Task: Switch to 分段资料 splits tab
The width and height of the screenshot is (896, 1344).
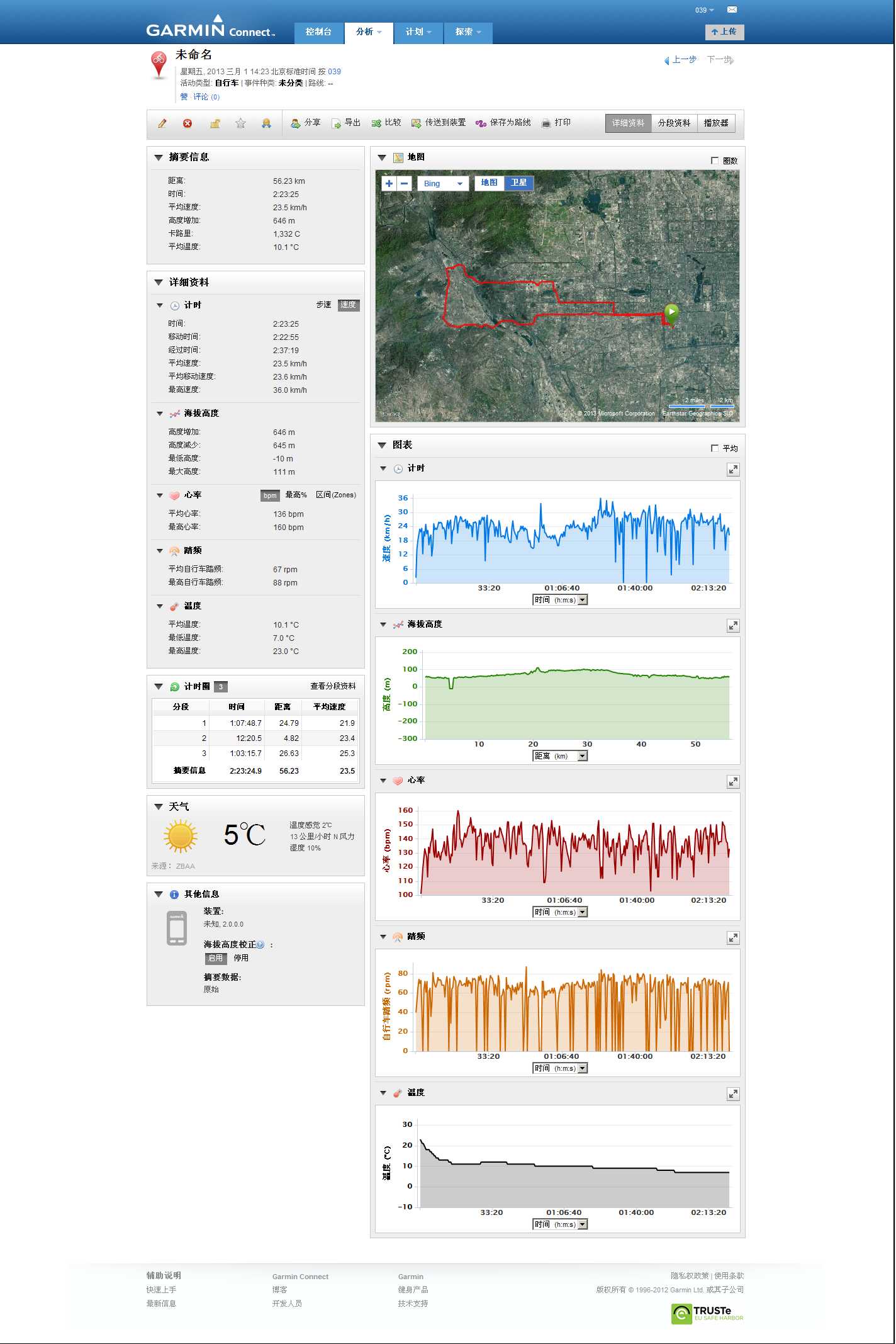Action: pos(674,123)
